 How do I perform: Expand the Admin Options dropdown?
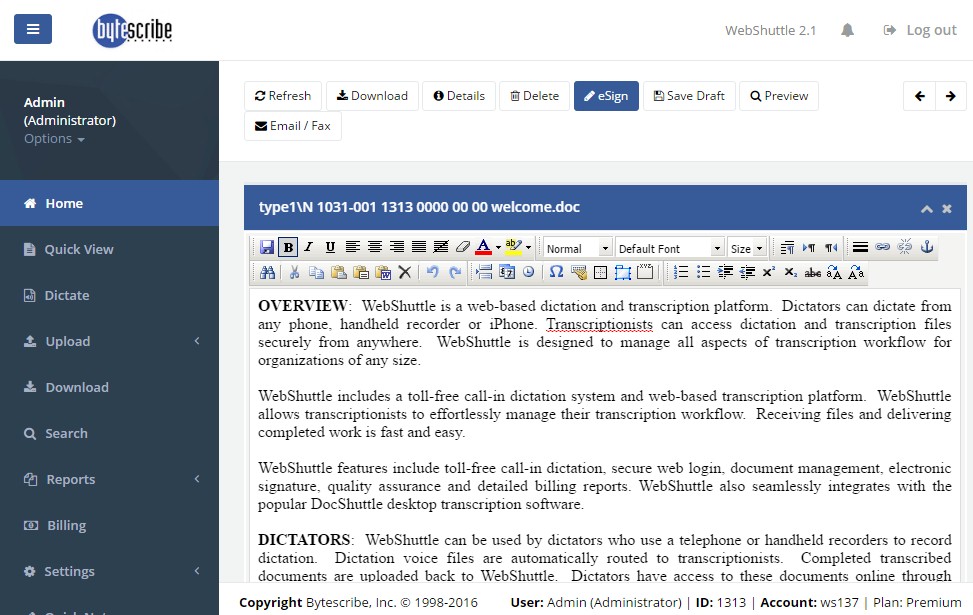coord(54,138)
